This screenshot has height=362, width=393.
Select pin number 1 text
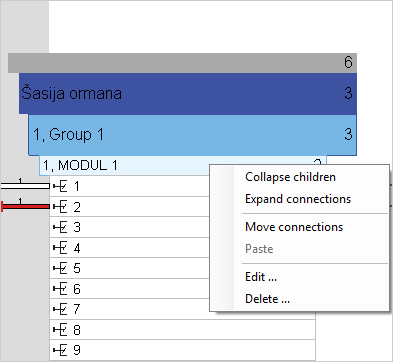pos(77,187)
